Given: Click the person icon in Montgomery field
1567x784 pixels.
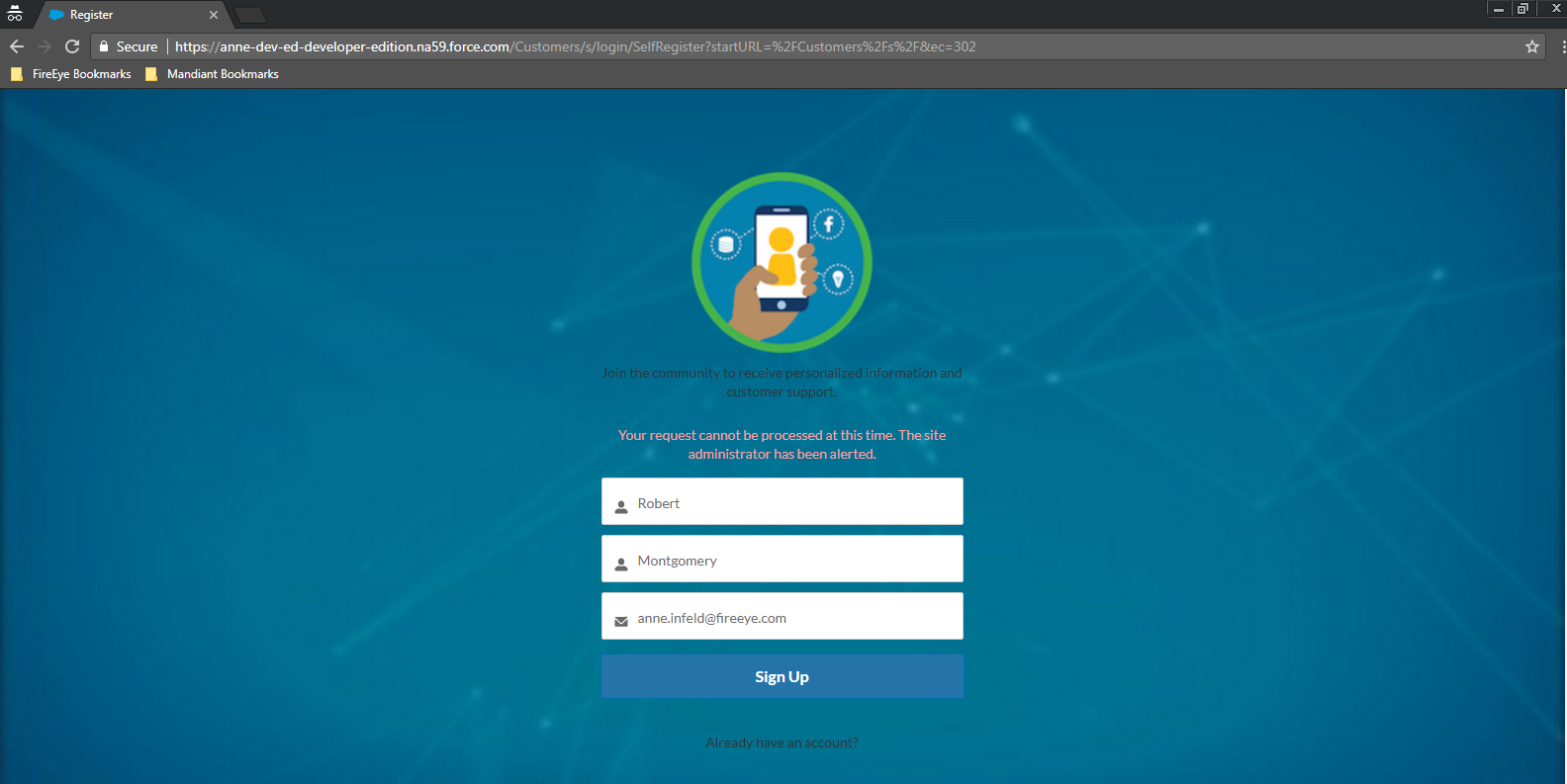Looking at the screenshot, I should (621, 564).
